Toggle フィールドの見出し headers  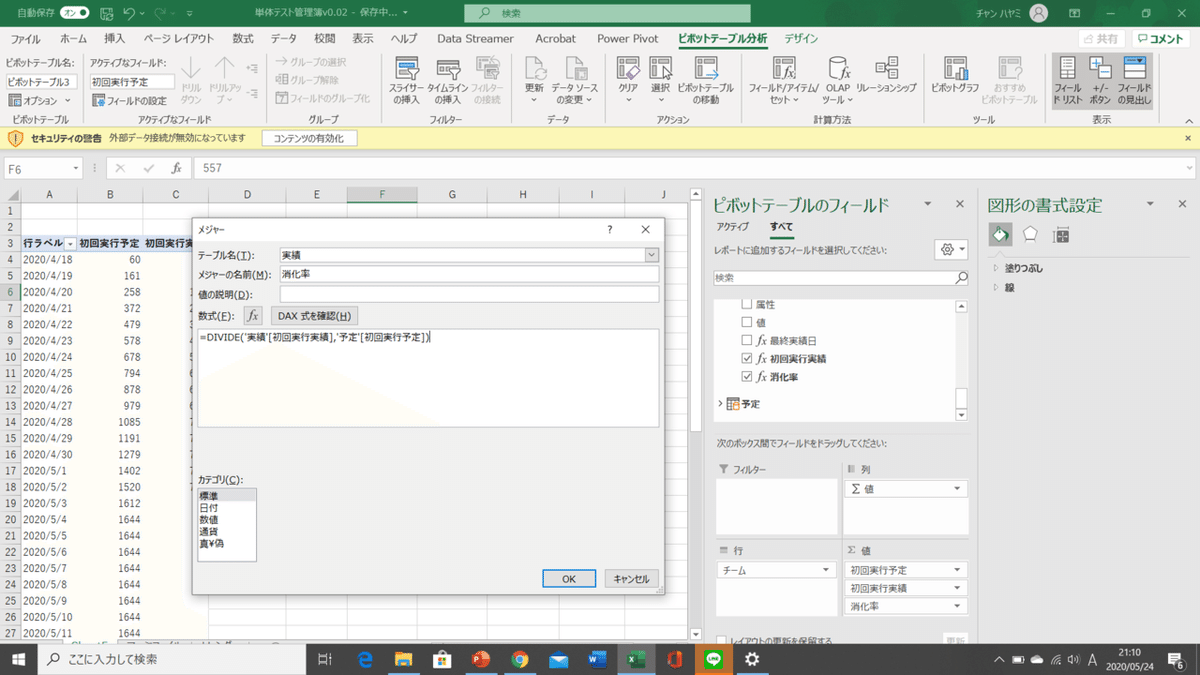point(1134,81)
